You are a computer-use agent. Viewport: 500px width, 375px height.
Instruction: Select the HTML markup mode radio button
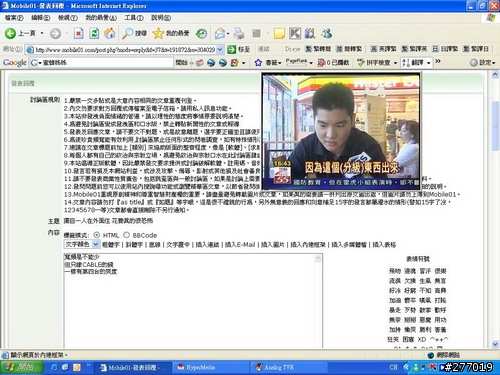(x=97, y=235)
